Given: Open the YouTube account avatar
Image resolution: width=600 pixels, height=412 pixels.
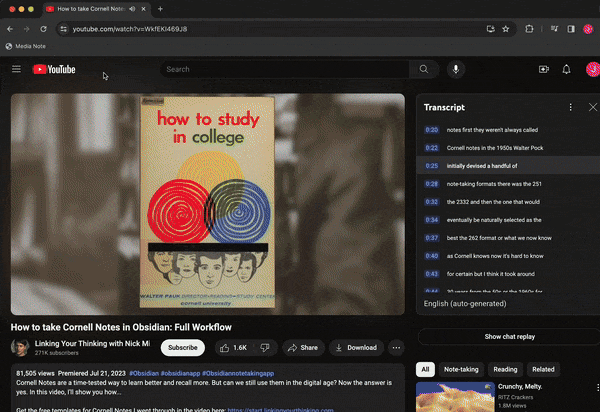Looking at the screenshot, I should [x=593, y=69].
